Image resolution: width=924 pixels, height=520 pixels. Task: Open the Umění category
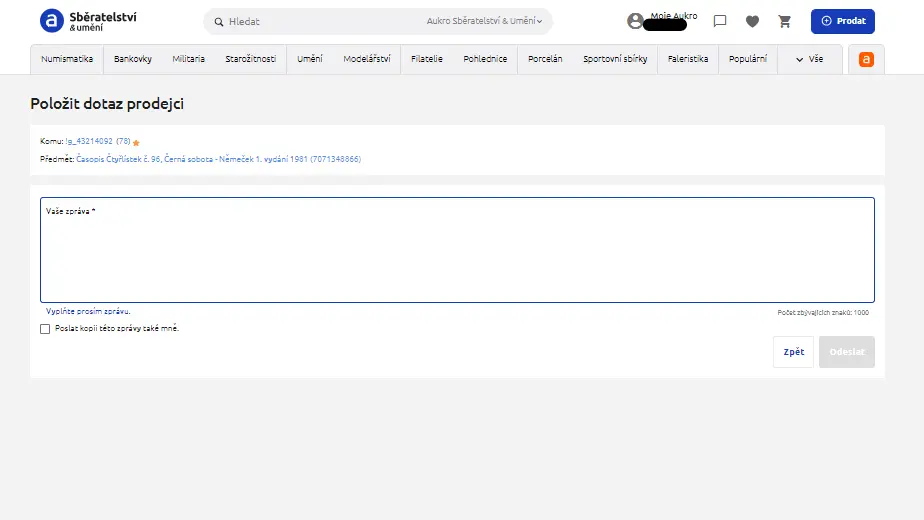point(309,59)
